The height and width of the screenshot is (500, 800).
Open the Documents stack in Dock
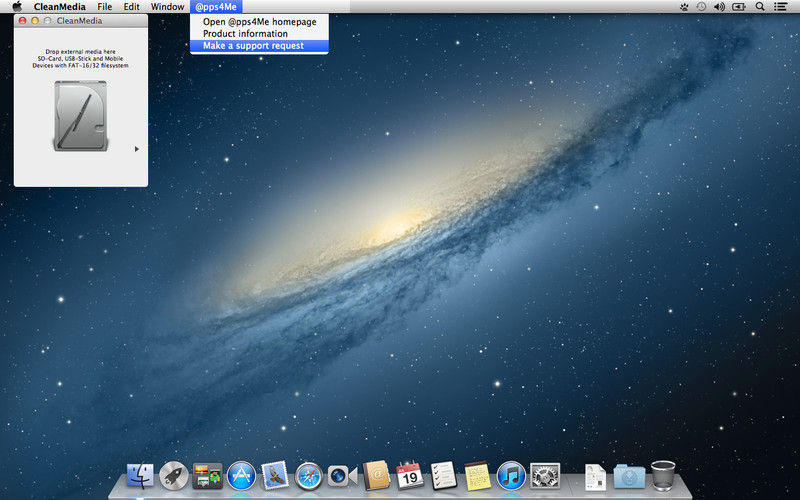click(595, 477)
